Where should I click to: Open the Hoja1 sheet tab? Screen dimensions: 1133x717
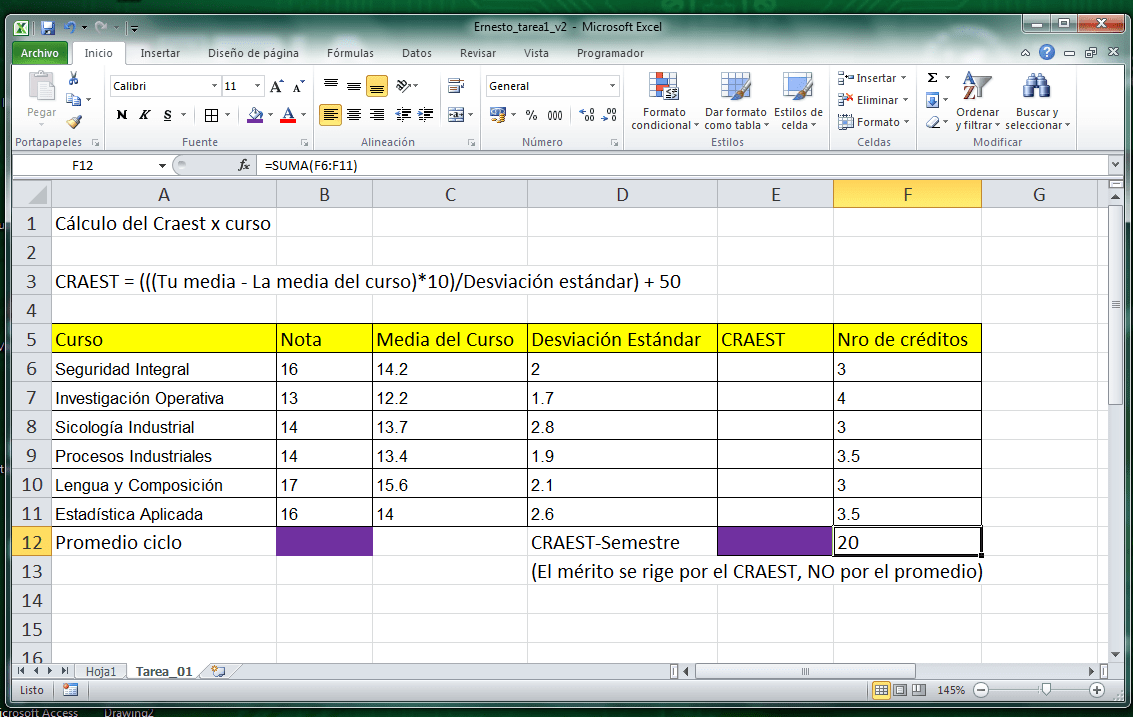point(100,671)
